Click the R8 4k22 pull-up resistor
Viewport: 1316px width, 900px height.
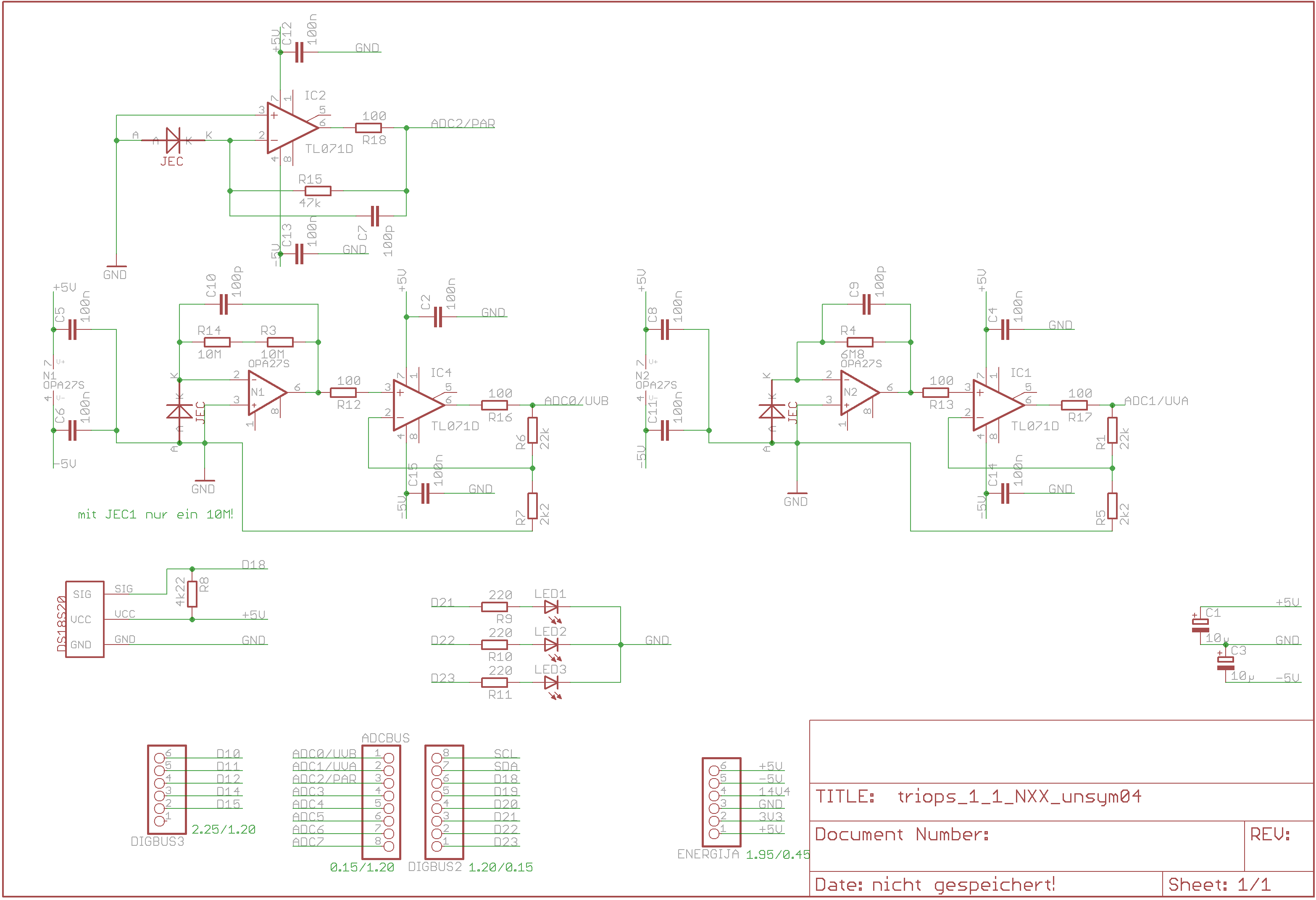pos(192,594)
